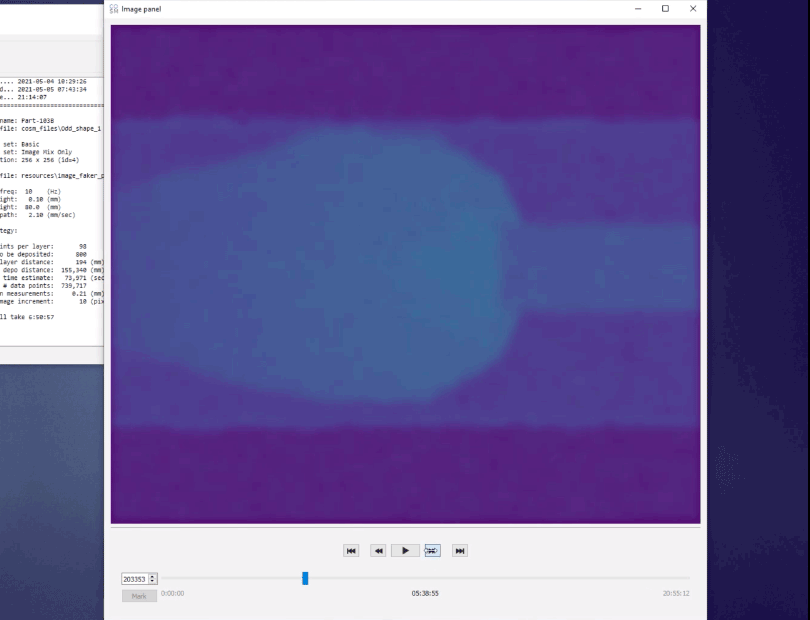Bring the Part-103B log window to front

[x=50, y=200]
